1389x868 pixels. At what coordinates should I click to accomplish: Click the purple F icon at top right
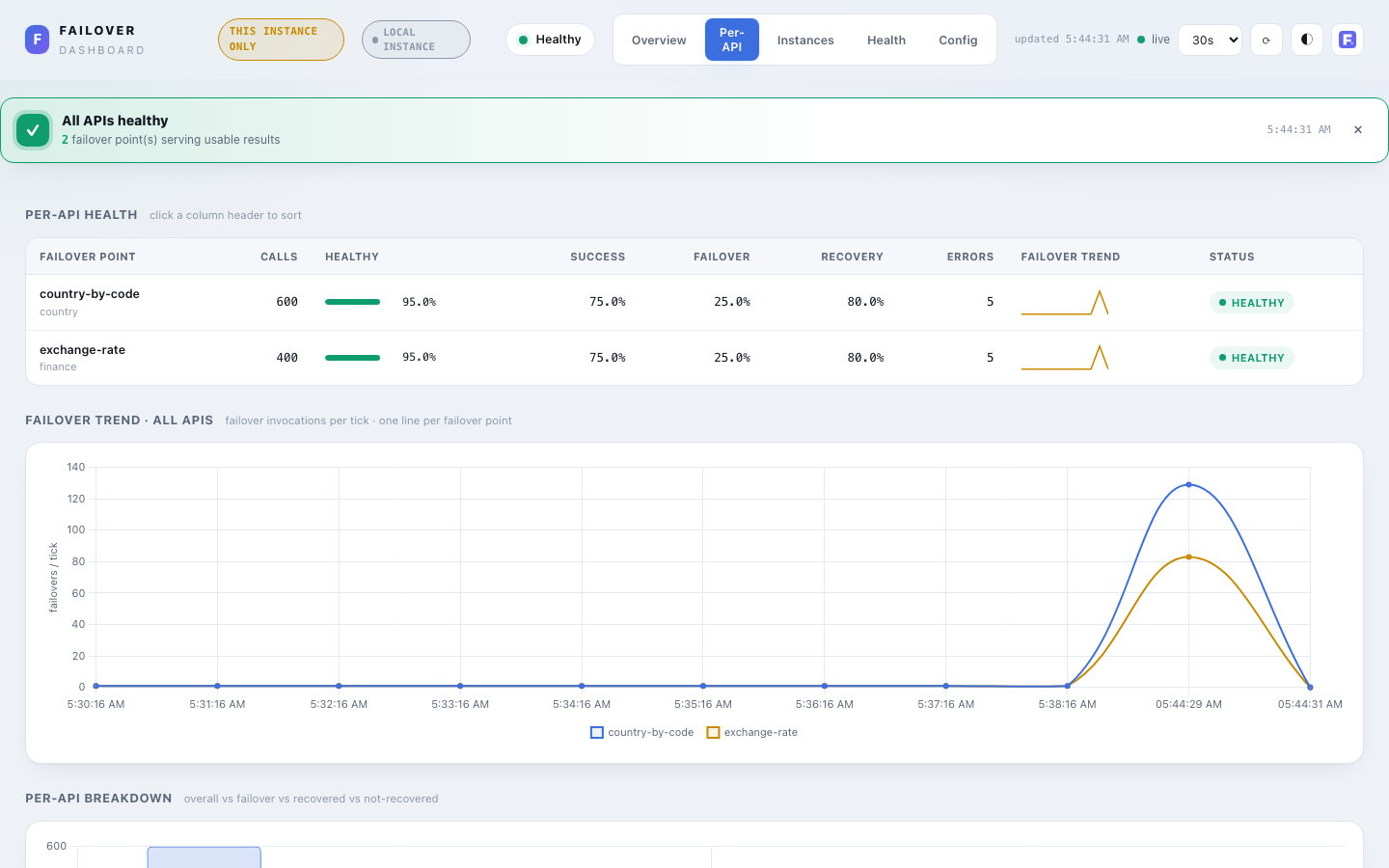[1348, 40]
